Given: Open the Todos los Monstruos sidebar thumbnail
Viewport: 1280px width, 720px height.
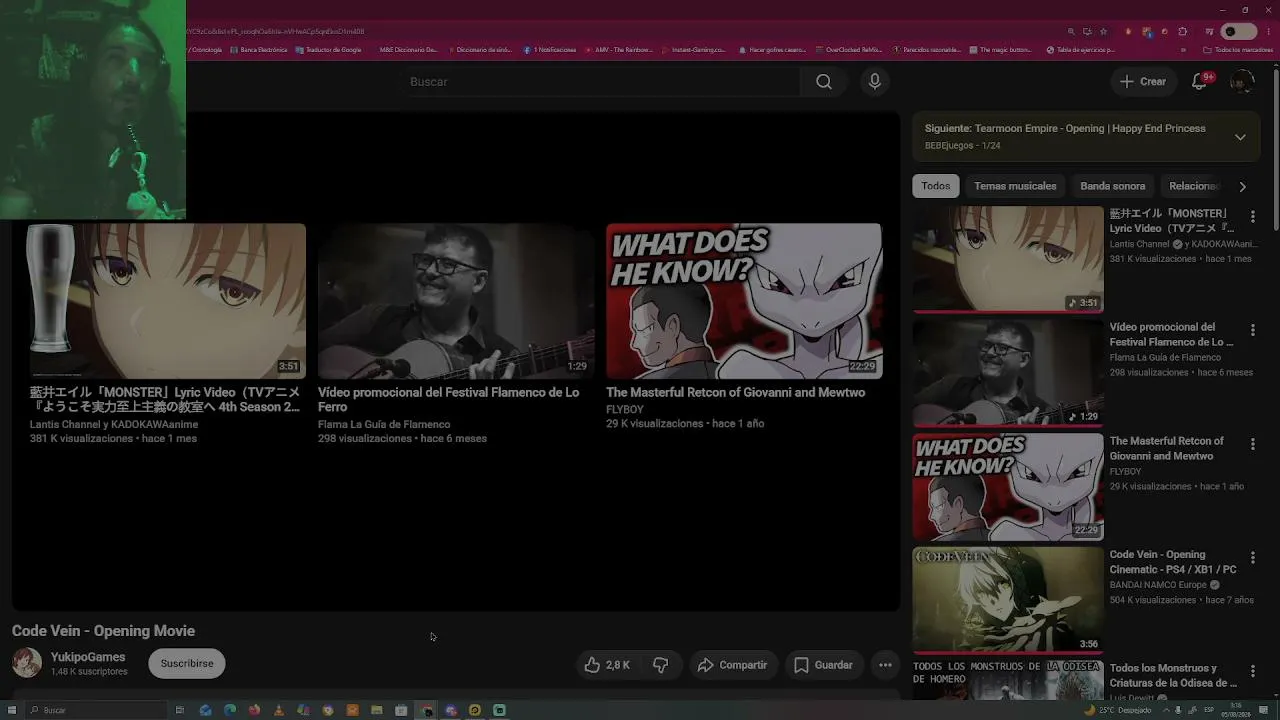Looking at the screenshot, I should [x=1008, y=680].
